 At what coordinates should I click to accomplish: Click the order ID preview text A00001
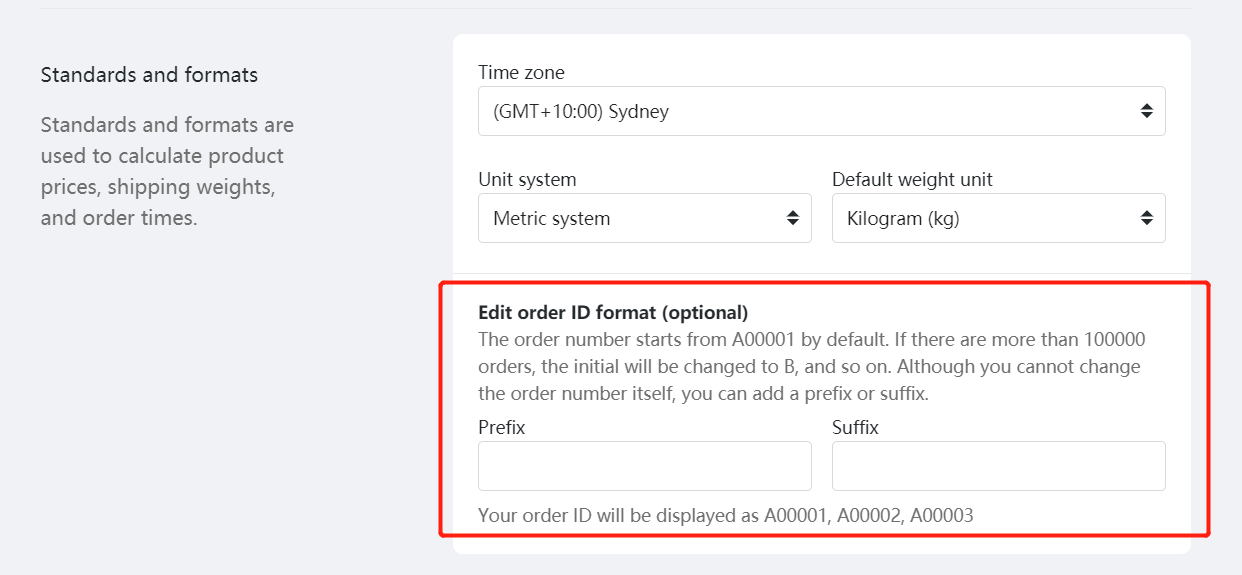tap(796, 516)
